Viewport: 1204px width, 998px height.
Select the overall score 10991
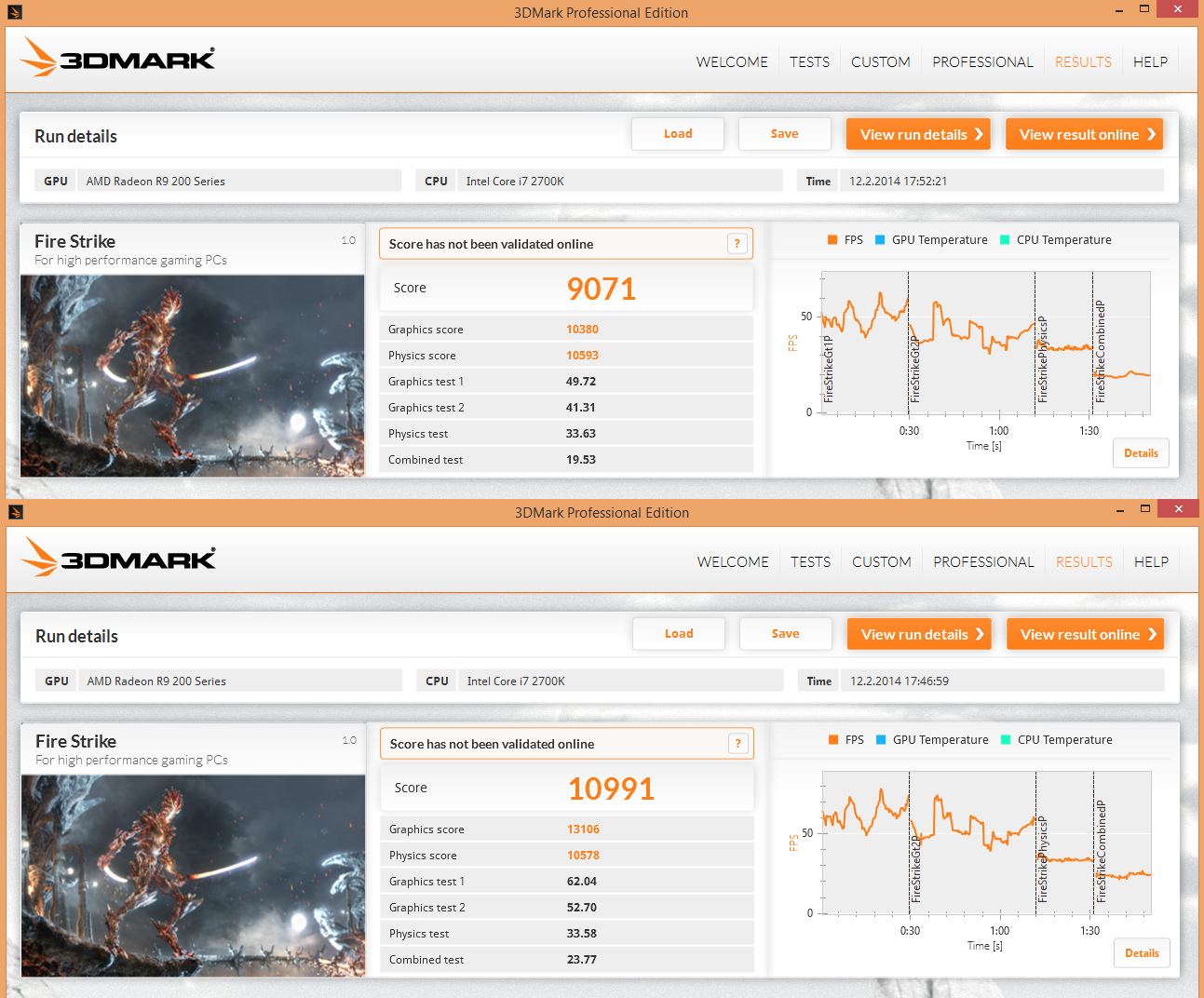coord(611,789)
